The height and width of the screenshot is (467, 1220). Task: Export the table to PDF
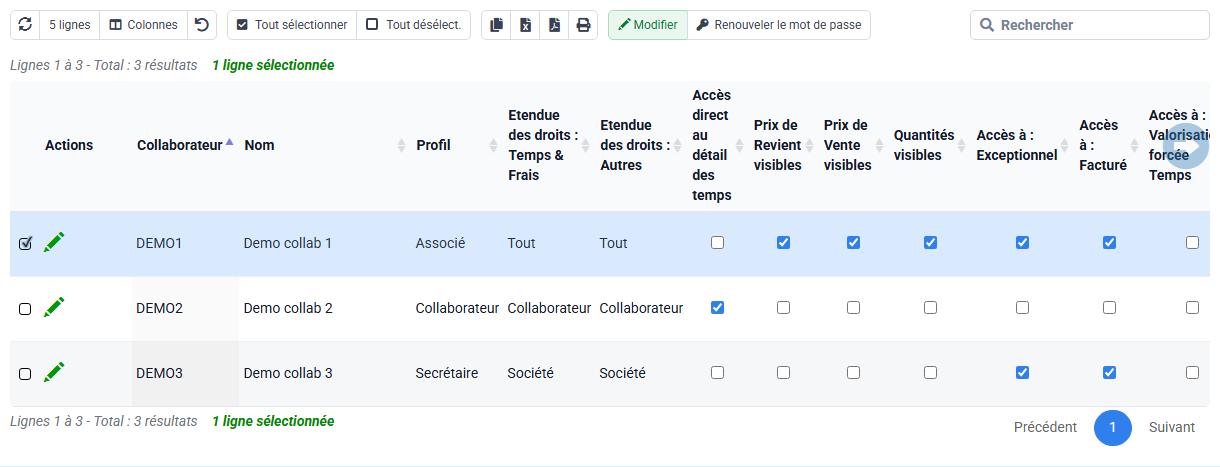pos(555,25)
